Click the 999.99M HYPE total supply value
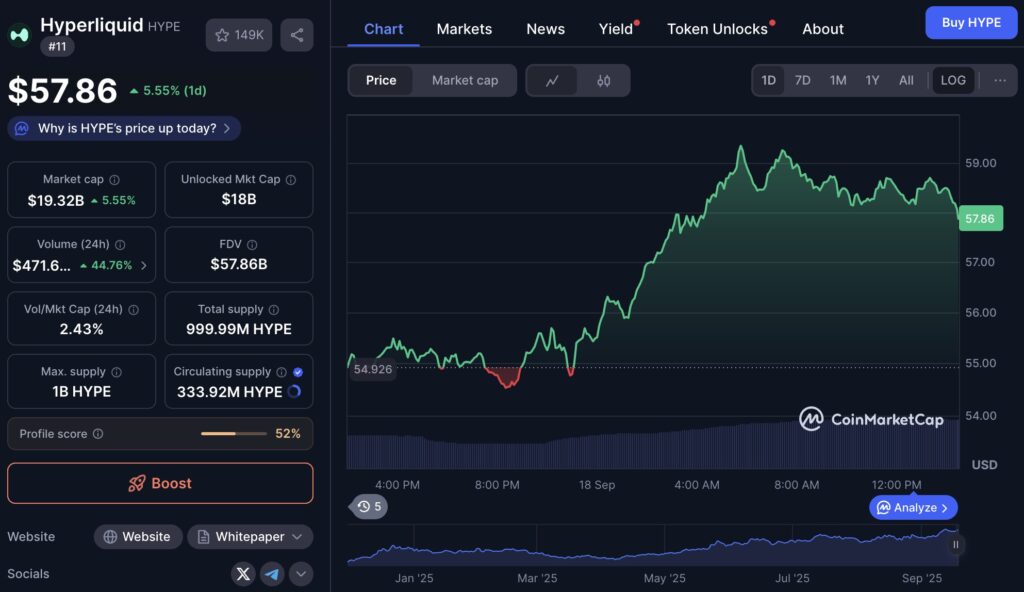This screenshot has height=592, width=1024. click(239, 329)
